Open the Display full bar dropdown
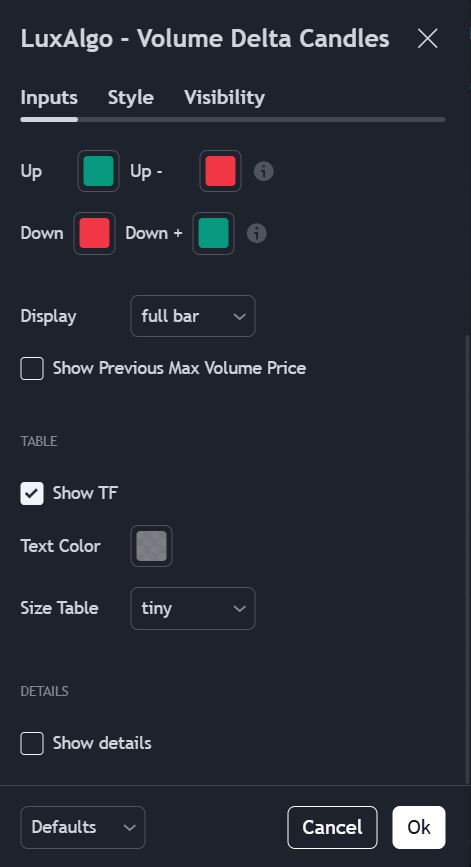471x867 pixels. 193,316
